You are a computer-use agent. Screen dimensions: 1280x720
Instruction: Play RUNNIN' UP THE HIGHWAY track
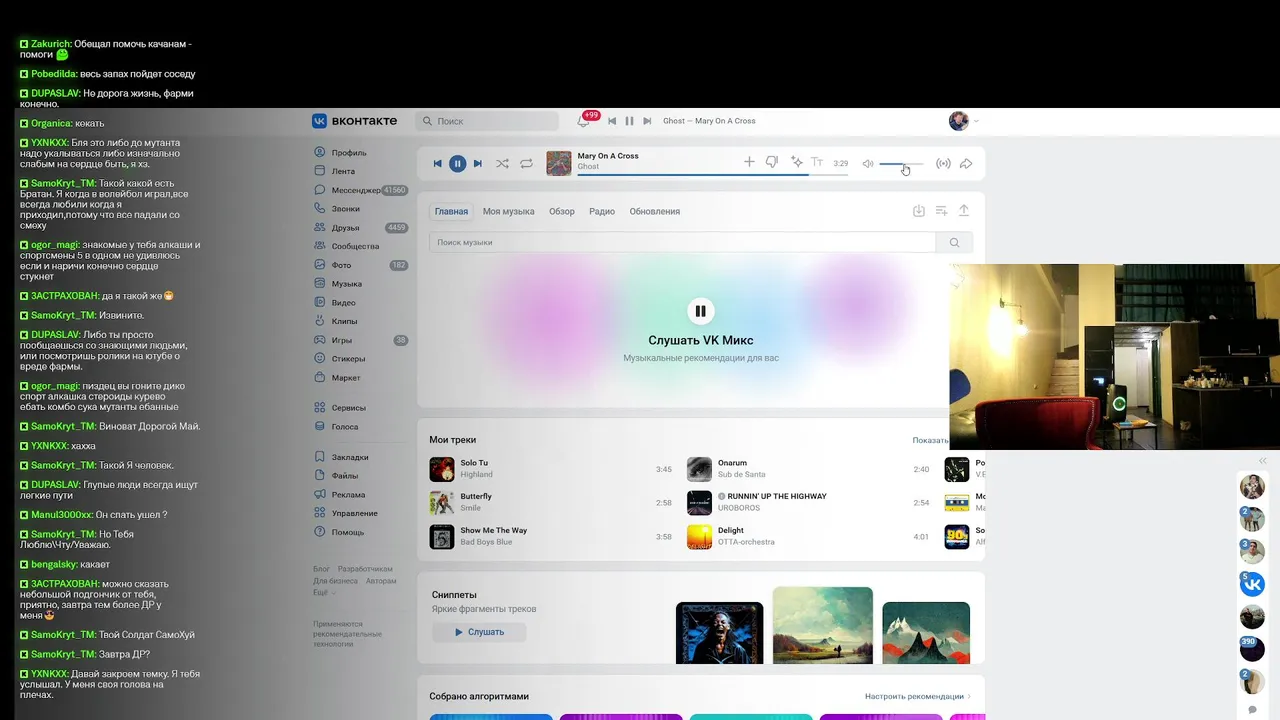pos(699,503)
